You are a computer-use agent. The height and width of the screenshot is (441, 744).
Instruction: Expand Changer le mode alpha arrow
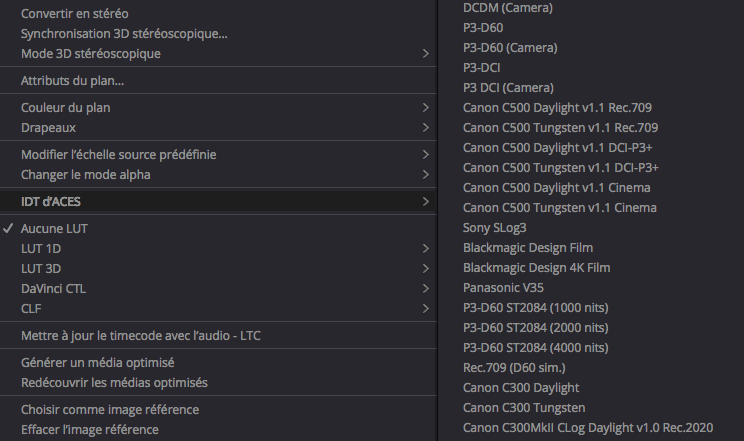click(426, 175)
